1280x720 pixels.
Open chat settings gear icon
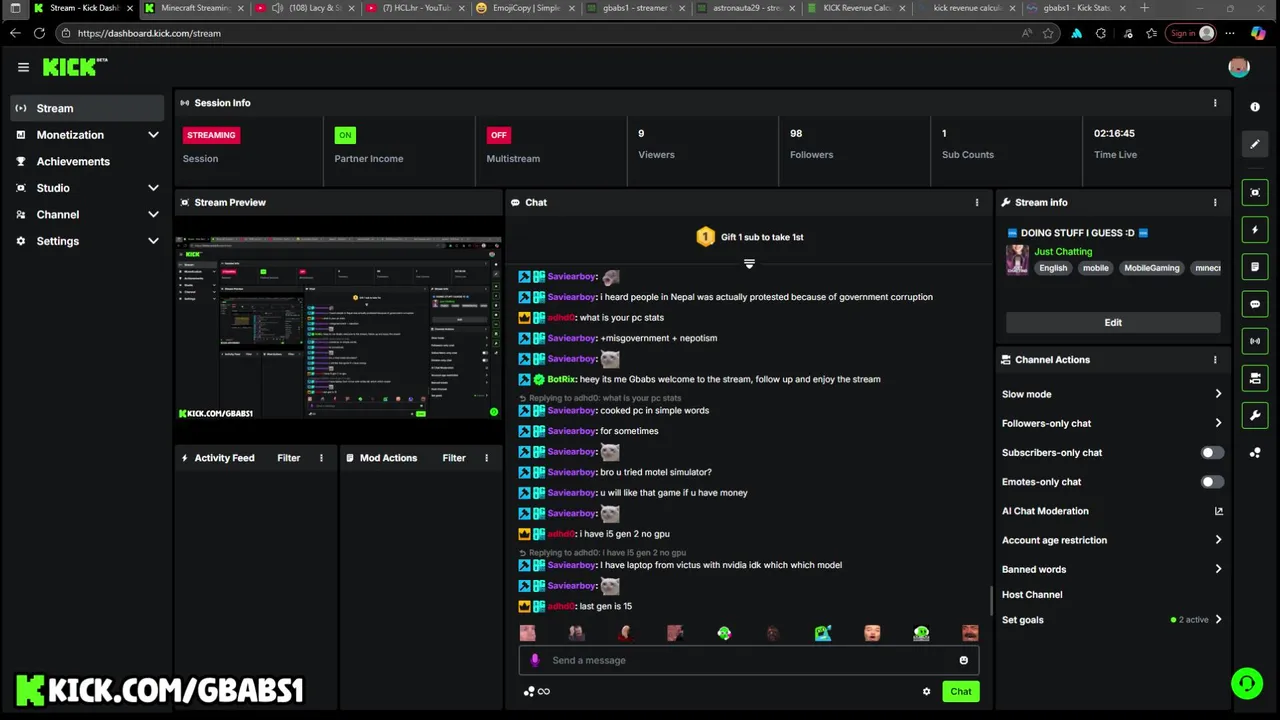[926, 691]
